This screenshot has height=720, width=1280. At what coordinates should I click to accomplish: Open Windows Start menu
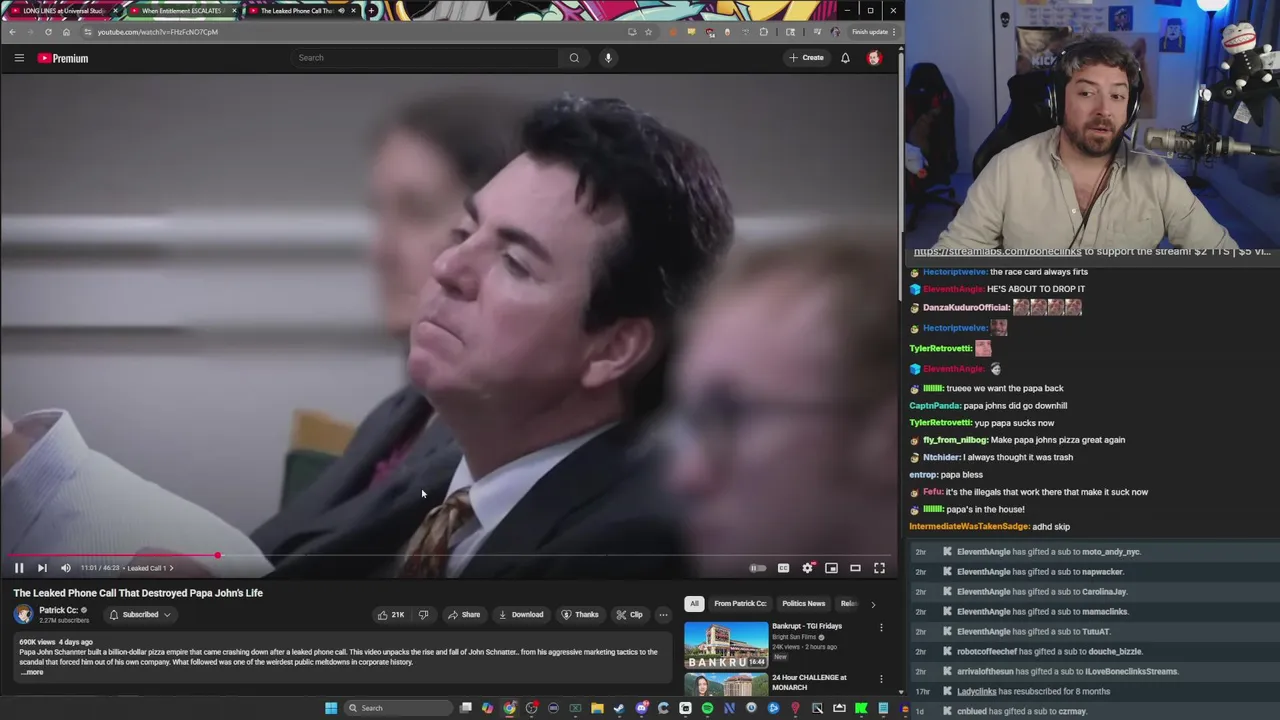tap(331, 708)
